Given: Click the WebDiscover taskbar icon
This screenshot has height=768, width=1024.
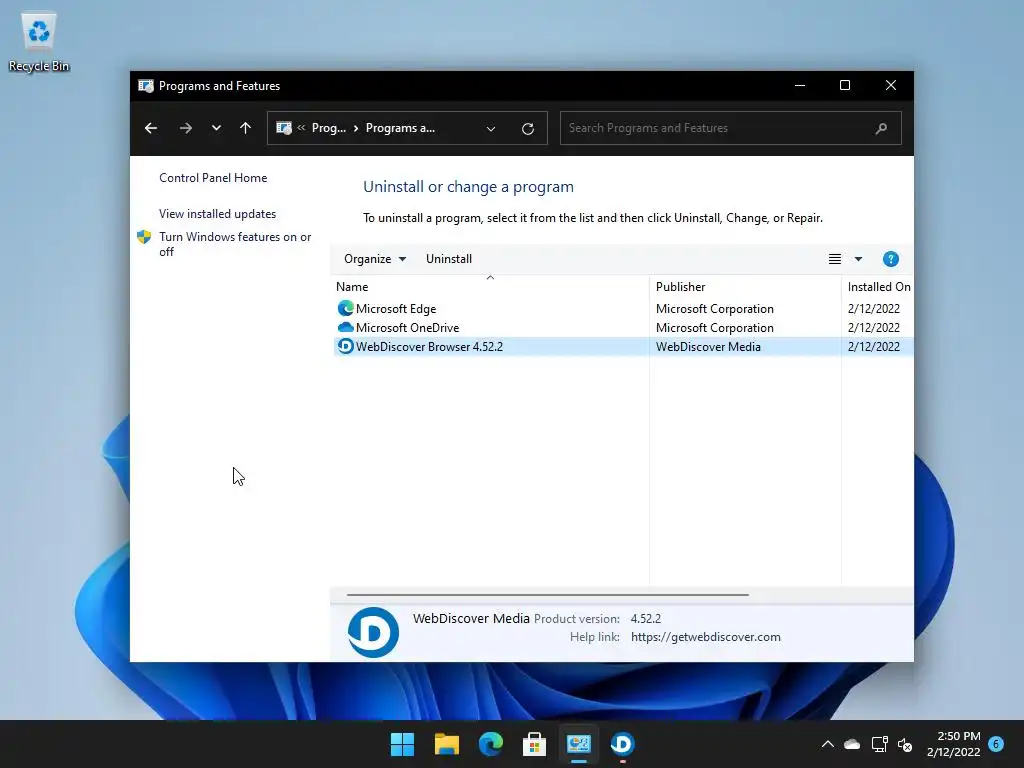Looking at the screenshot, I should click(x=622, y=744).
